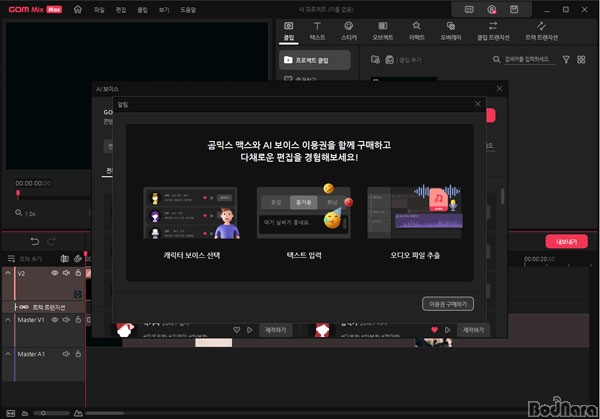Image resolution: width=600 pixels, height=419 pixels.
Task: Click the 캐릭터 보이스 선택 illustration
Action: pyautogui.click(x=192, y=213)
